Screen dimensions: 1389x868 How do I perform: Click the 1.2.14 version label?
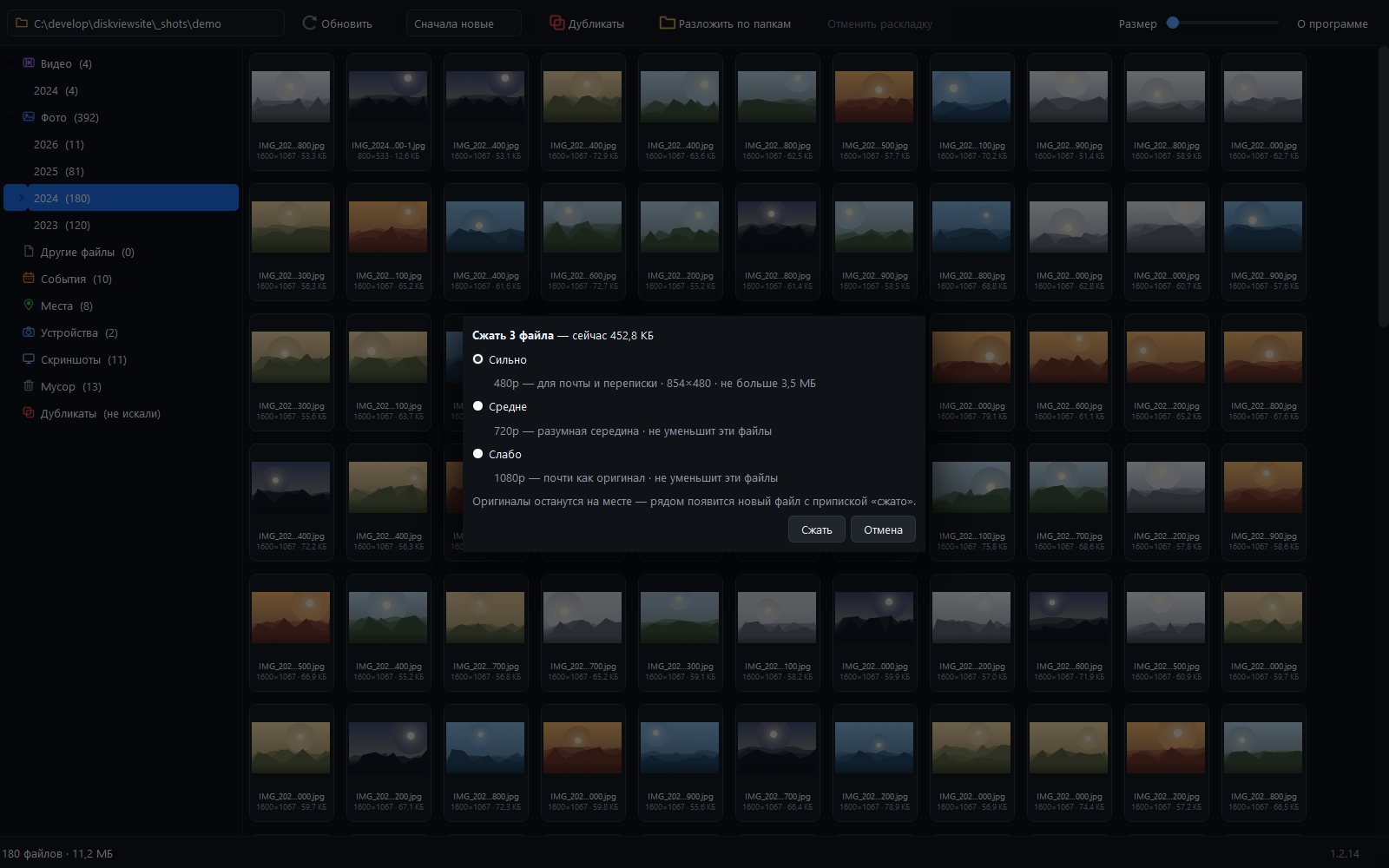pyautogui.click(x=1345, y=853)
